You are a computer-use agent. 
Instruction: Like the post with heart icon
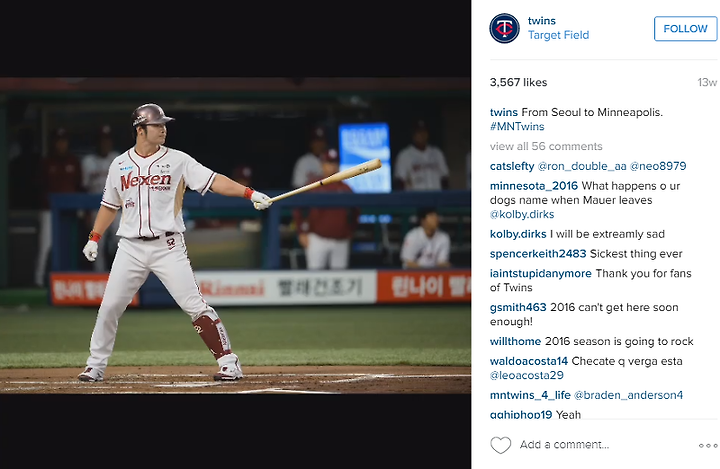[501, 445]
